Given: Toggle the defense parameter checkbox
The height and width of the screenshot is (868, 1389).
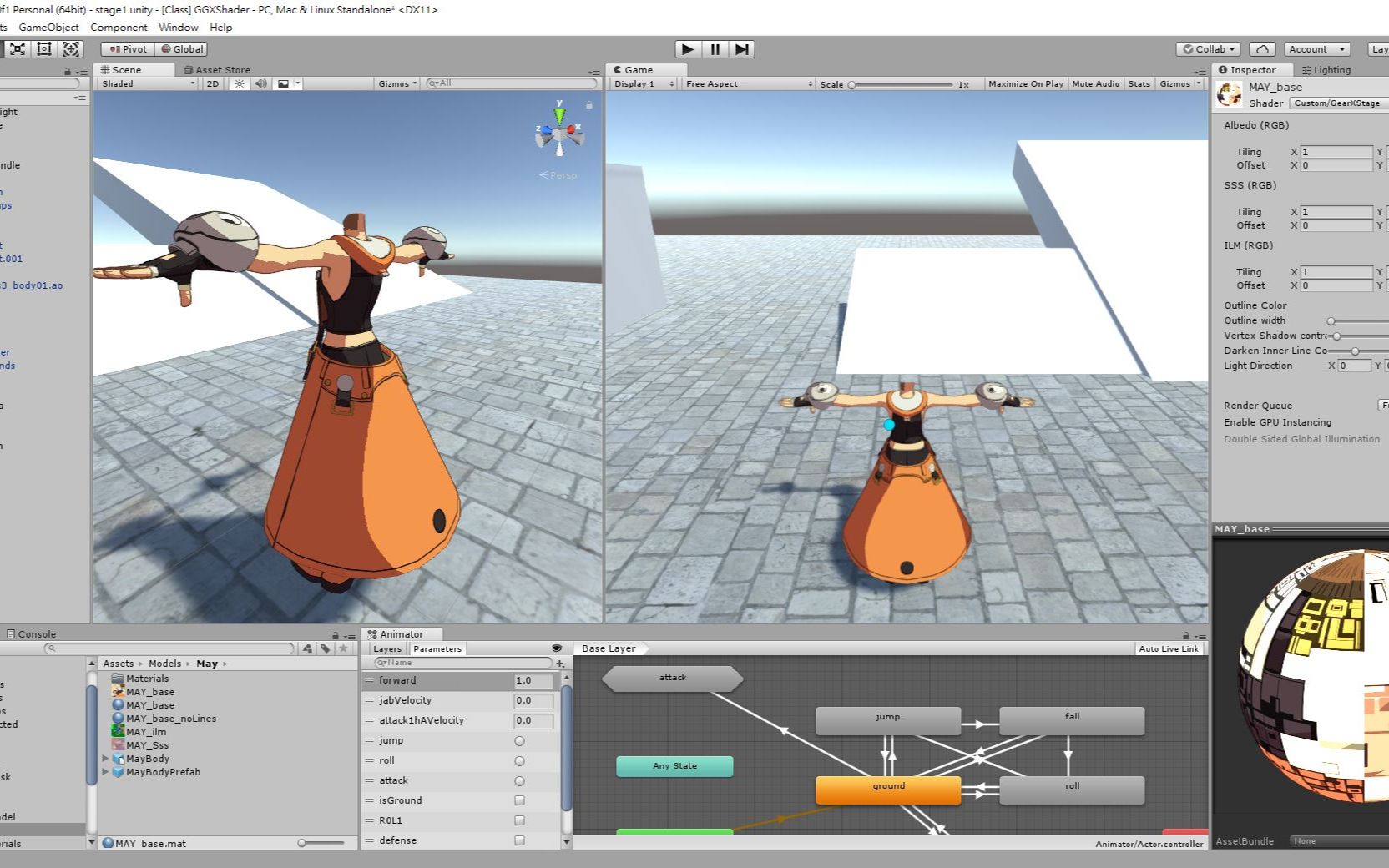Looking at the screenshot, I should (519, 840).
